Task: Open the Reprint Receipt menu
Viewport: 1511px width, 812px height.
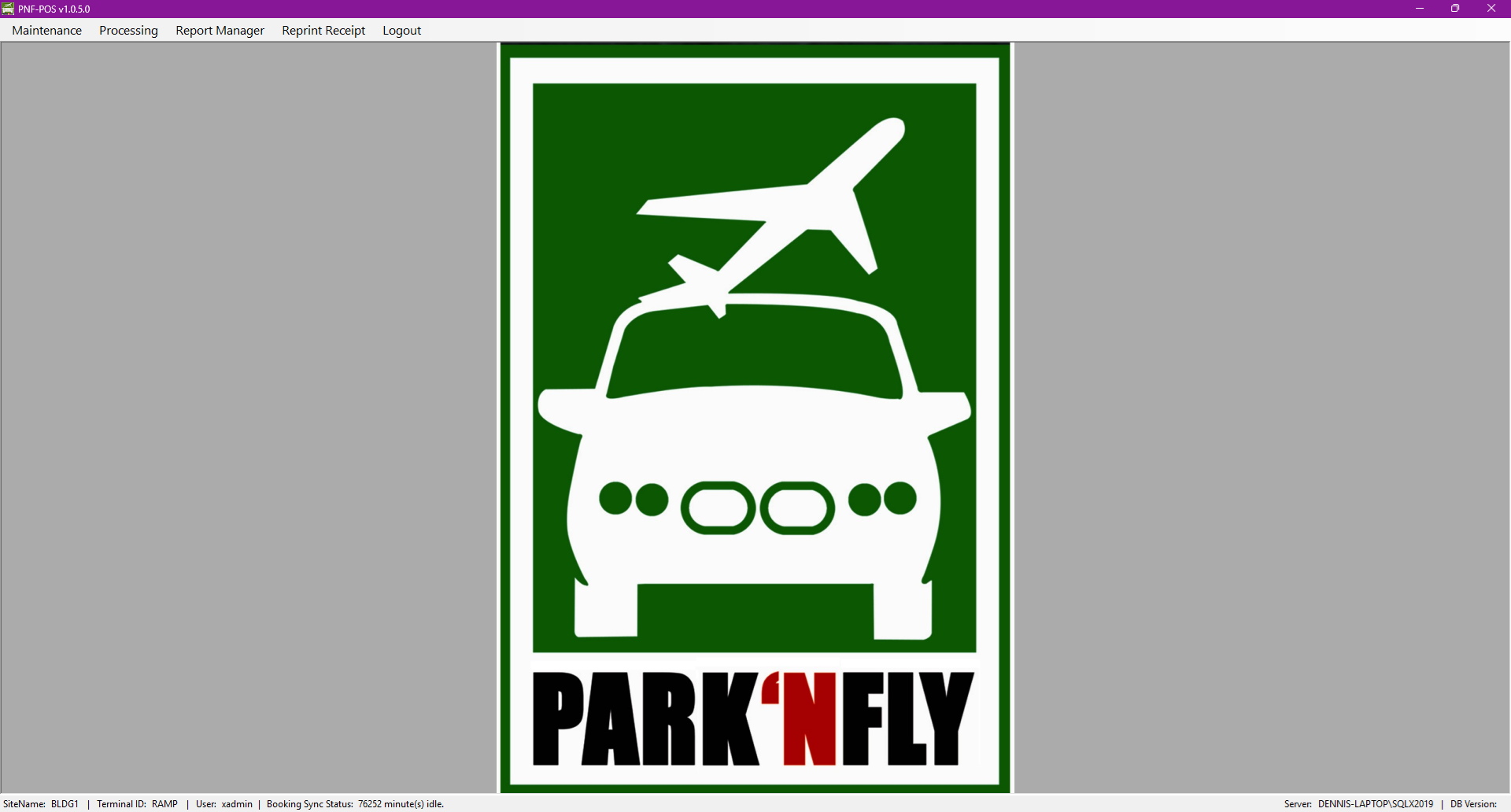Action: pos(323,31)
